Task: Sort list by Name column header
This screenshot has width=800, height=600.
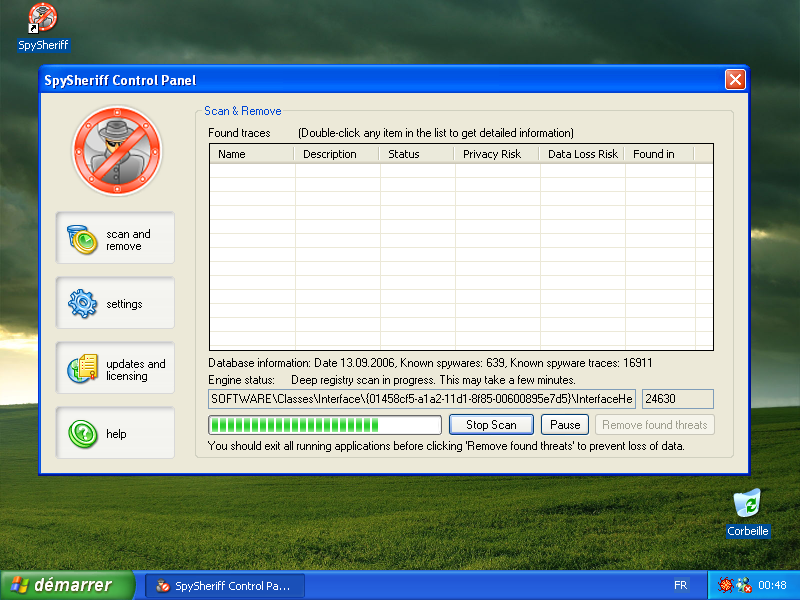Action: point(252,154)
